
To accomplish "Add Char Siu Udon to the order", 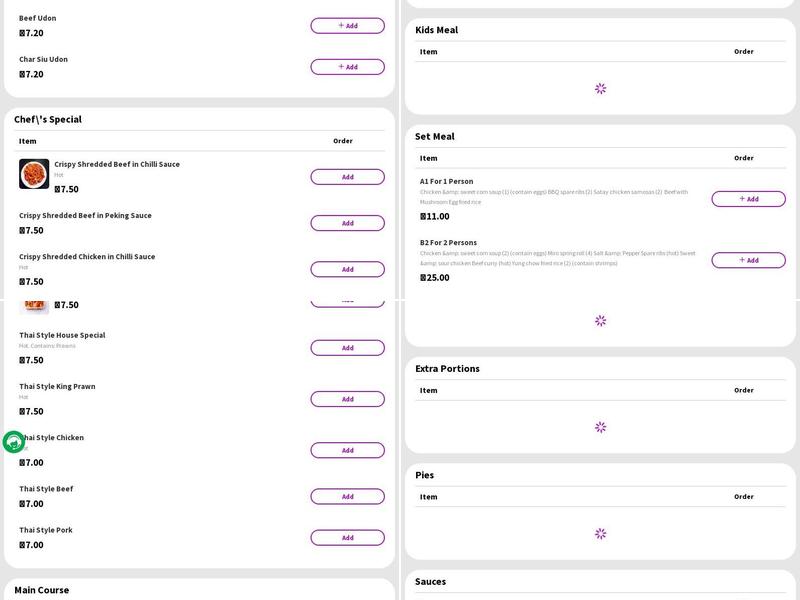I will [347, 67].
